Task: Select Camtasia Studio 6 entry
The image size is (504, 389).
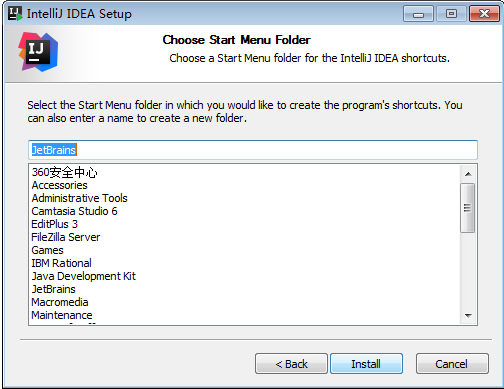Action: point(74,211)
